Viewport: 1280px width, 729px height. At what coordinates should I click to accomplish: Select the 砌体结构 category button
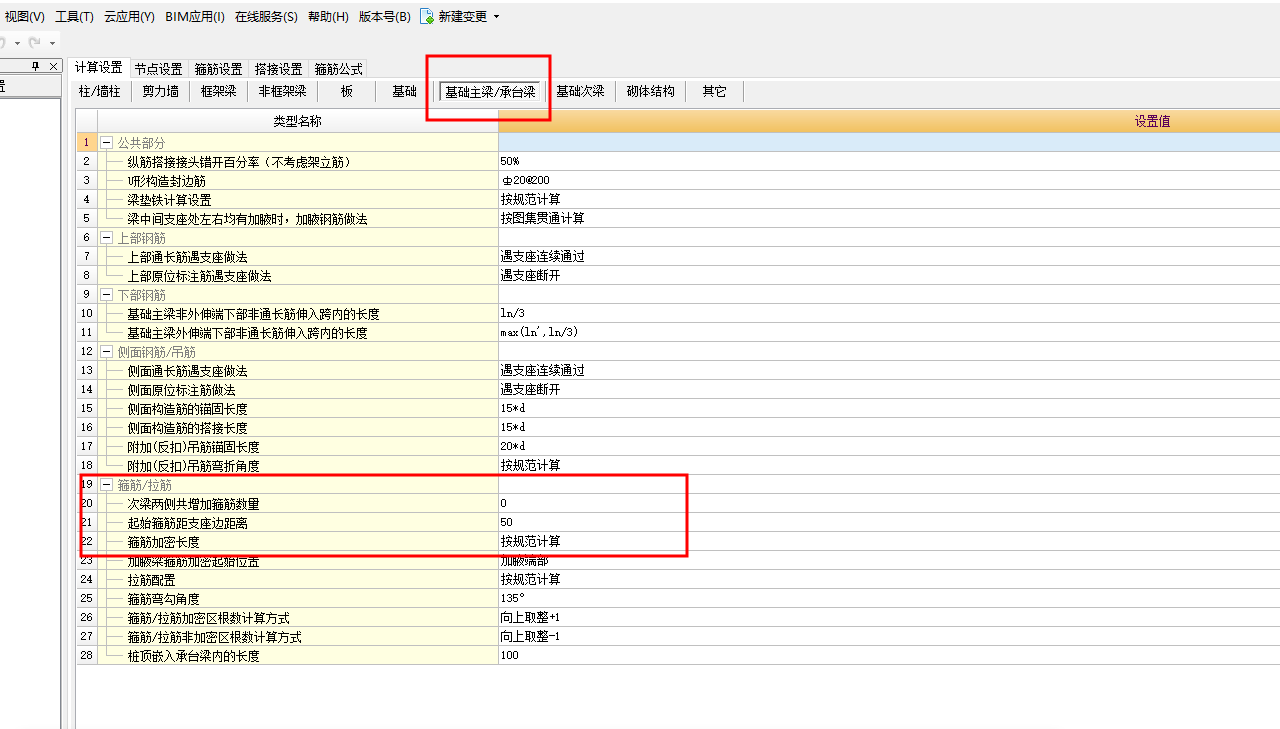tap(650, 91)
